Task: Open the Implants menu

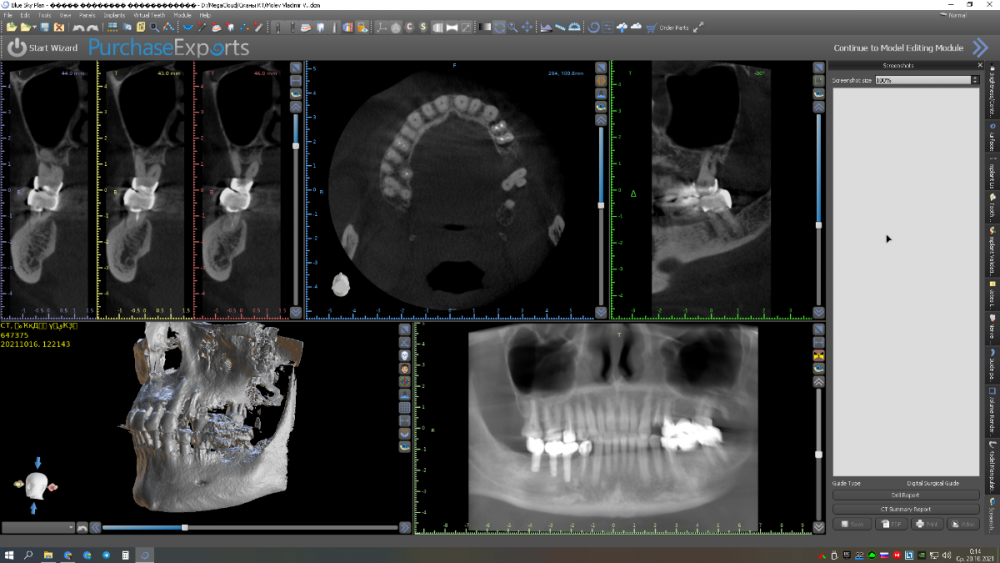Action: [x=114, y=16]
